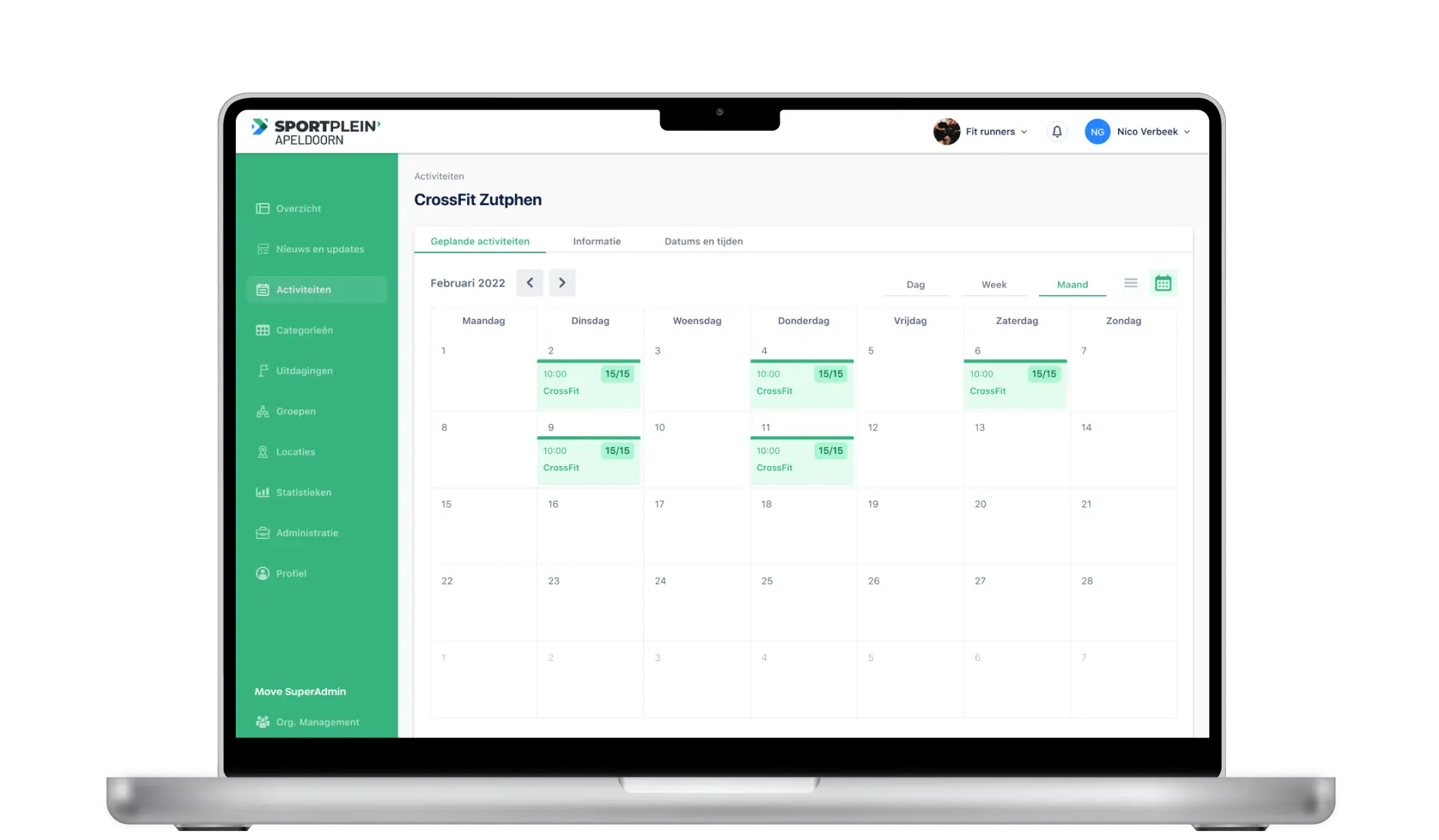The image size is (1439, 840).
Task: Open CrossFit event on February 9
Action: 589,460
